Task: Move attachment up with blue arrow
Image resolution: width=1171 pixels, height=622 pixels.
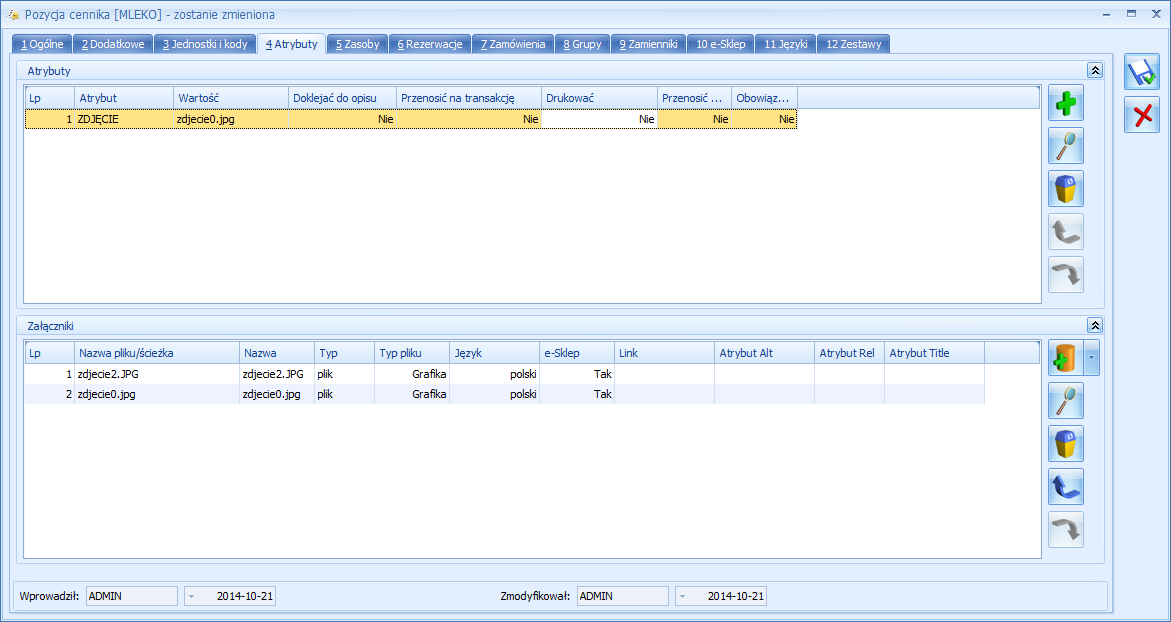Action: pyautogui.click(x=1066, y=487)
